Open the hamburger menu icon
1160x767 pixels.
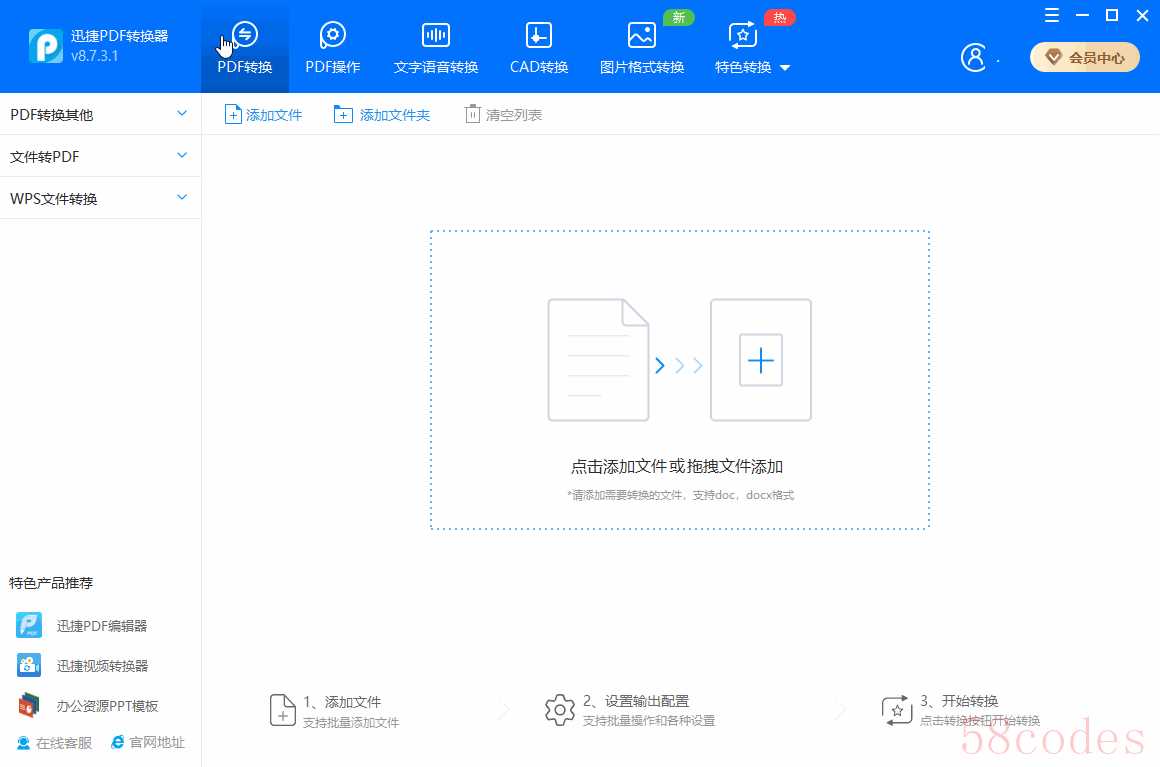(1051, 16)
